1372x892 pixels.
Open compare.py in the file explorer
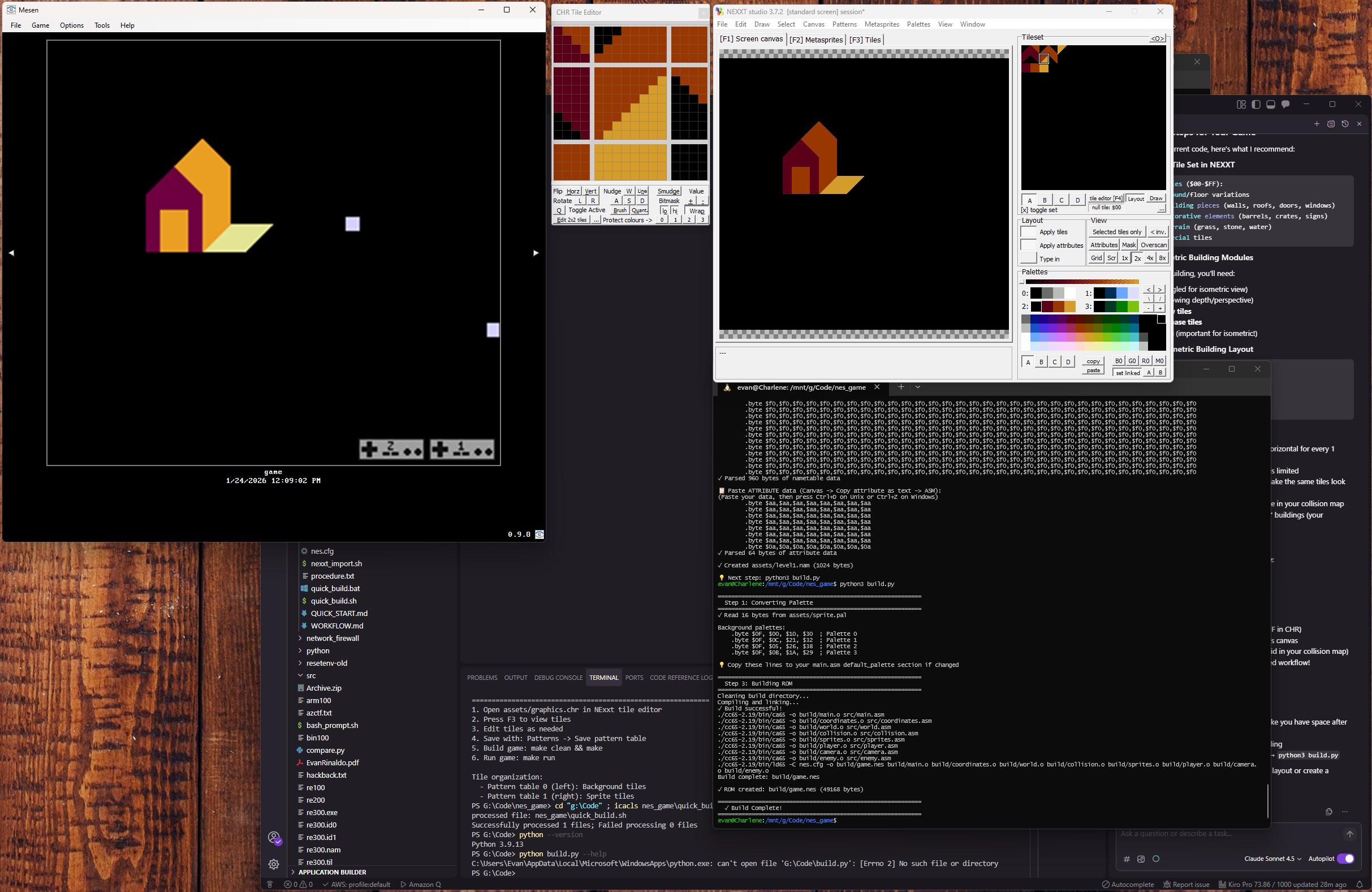click(325, 750)
